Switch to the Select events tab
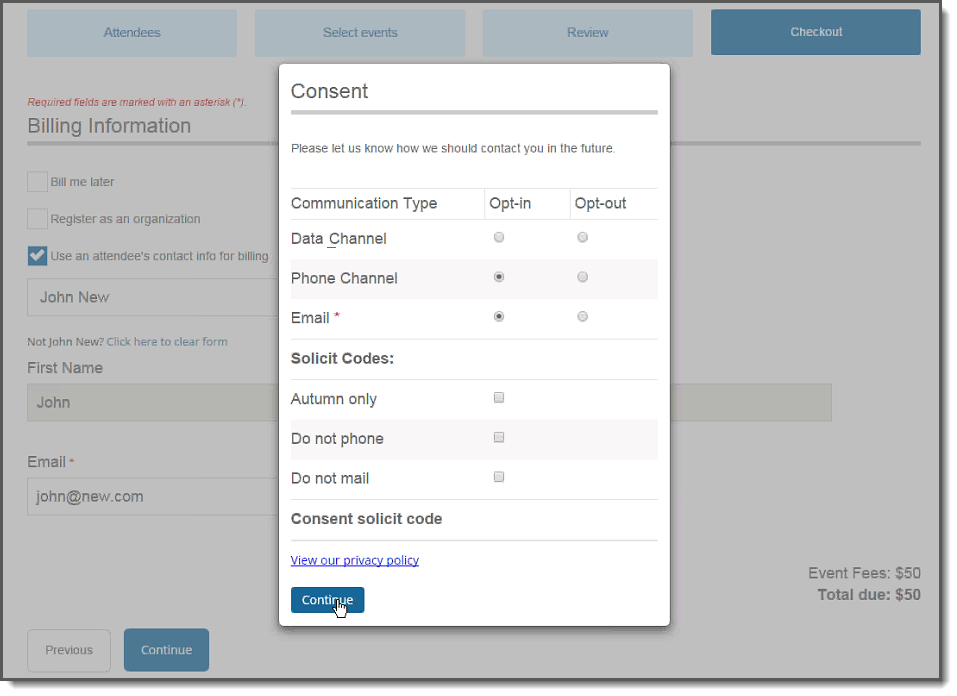 [x=360, y=32]
